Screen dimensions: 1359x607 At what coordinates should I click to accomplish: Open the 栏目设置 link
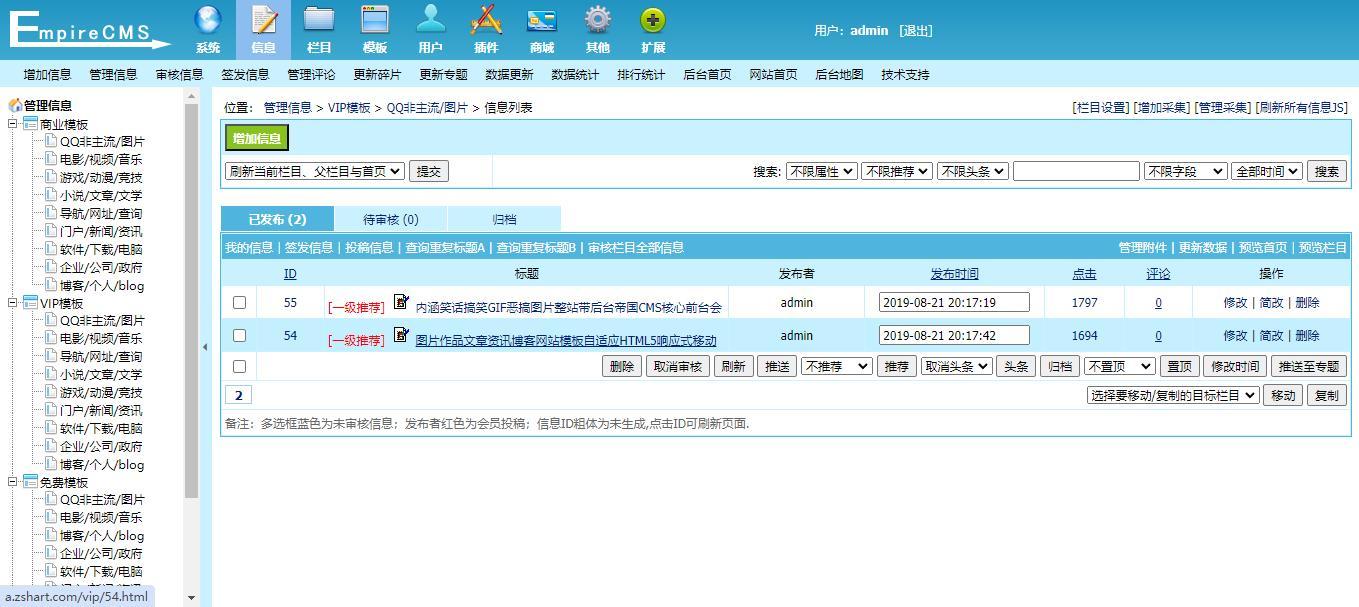(x=1101, y=107)
